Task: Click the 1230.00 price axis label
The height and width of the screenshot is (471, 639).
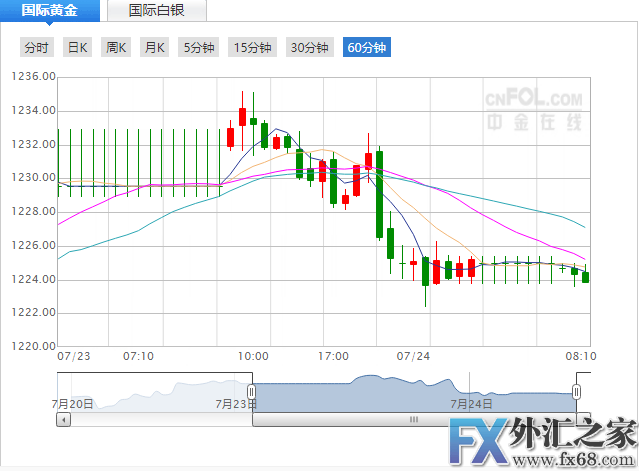Action: coord(33,178)
